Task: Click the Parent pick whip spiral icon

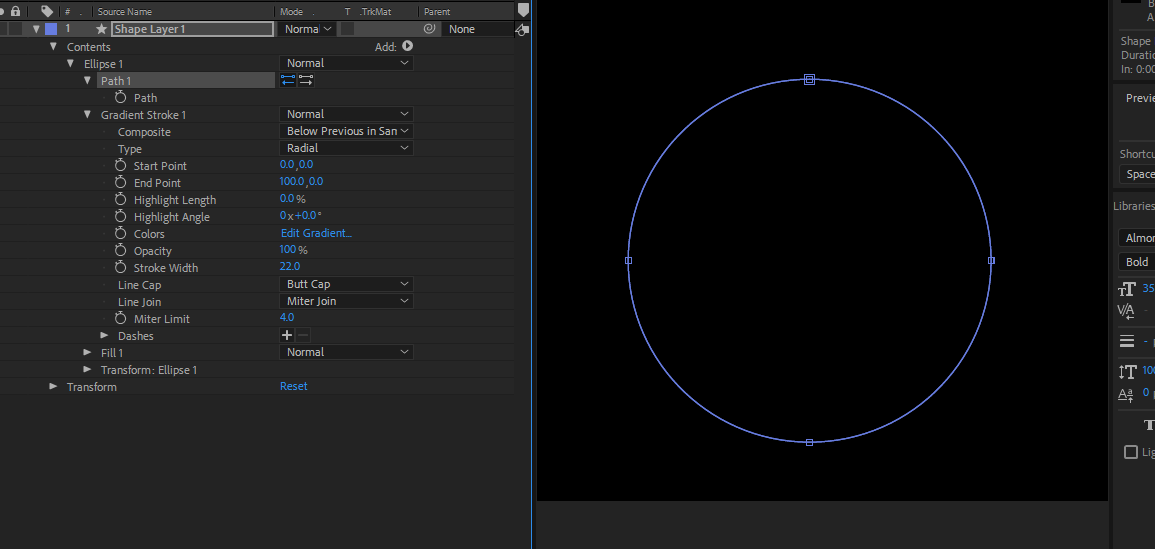Action: (x=429, y=29)
